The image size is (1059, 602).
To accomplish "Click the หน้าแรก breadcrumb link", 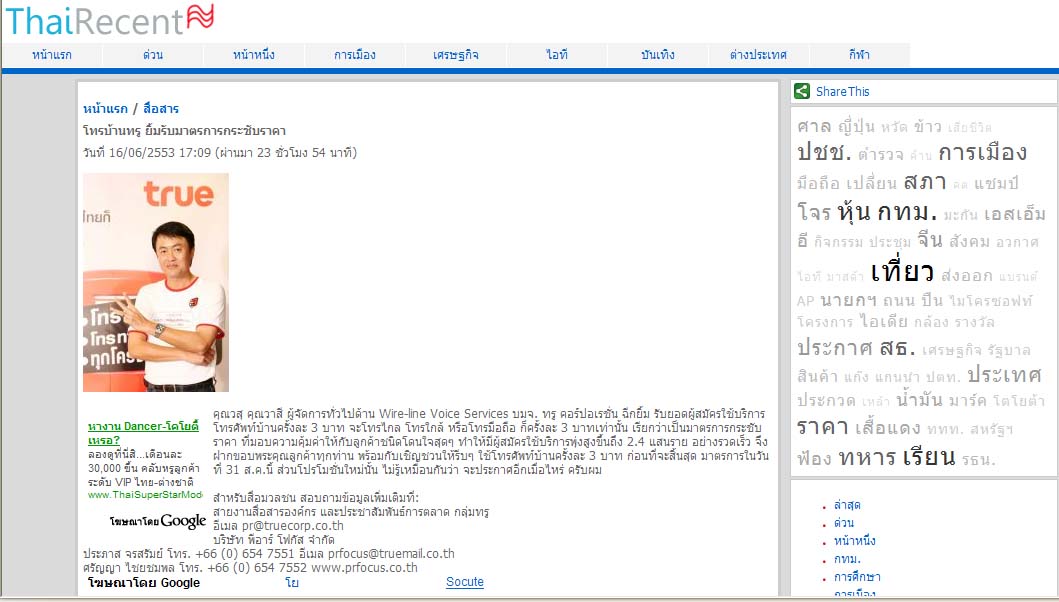I will coord(105,109).
